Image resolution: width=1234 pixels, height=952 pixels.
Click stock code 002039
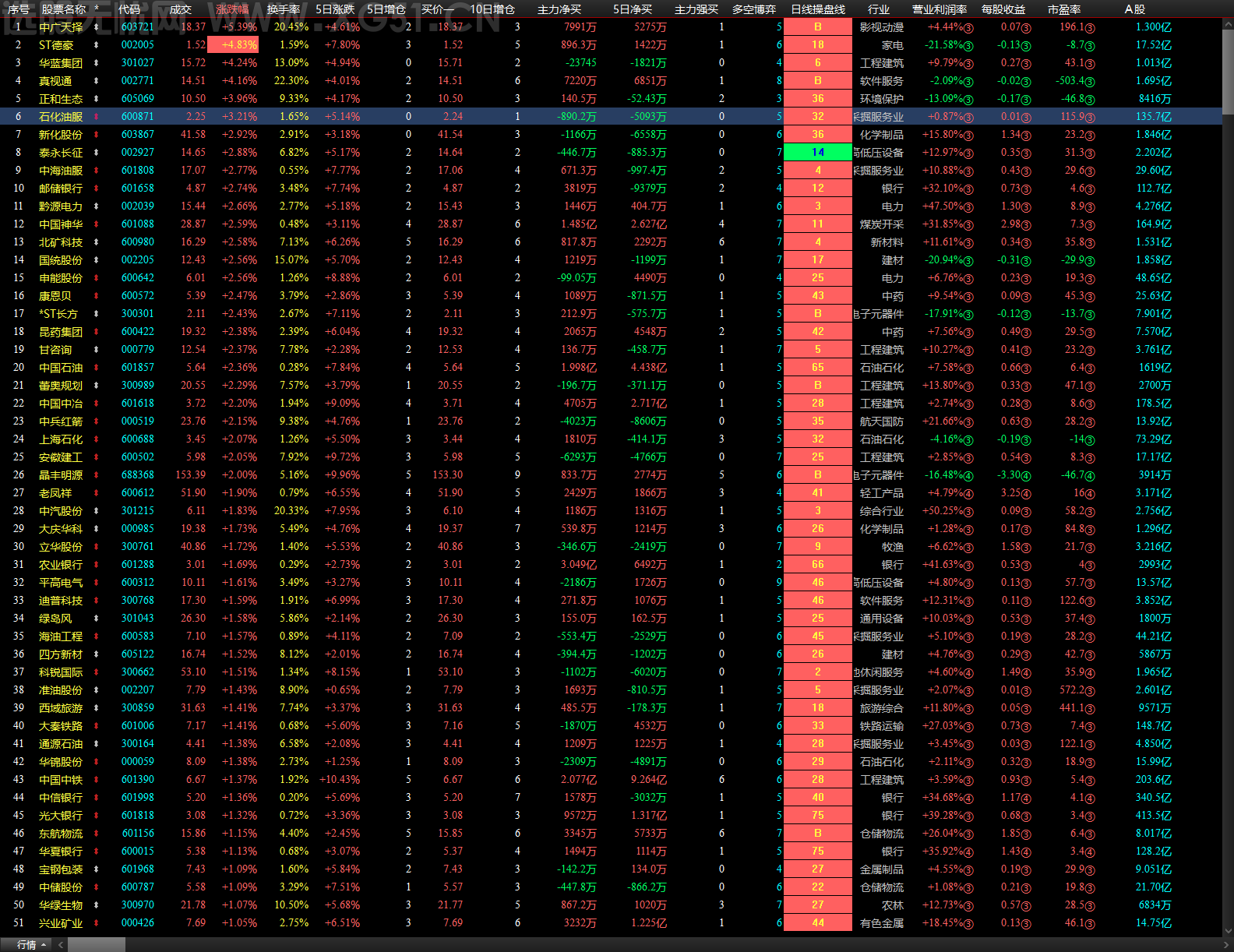(x=138, y=206)
